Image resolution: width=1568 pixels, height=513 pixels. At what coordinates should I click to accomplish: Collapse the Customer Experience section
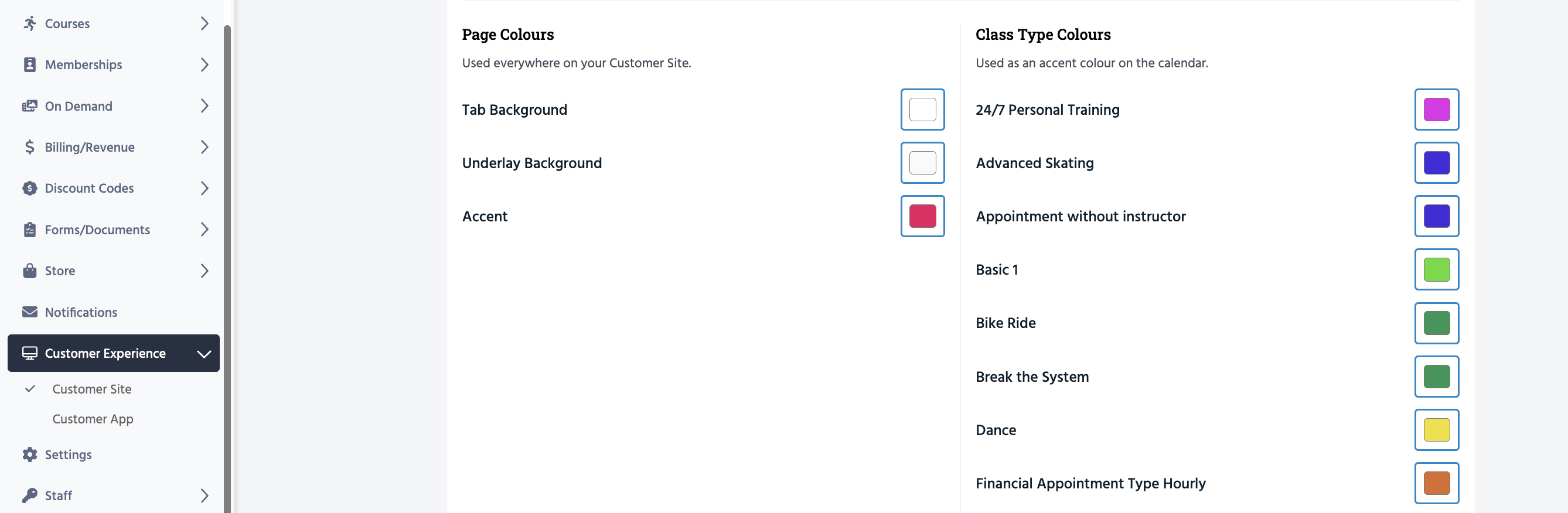(x=204, y=354)
